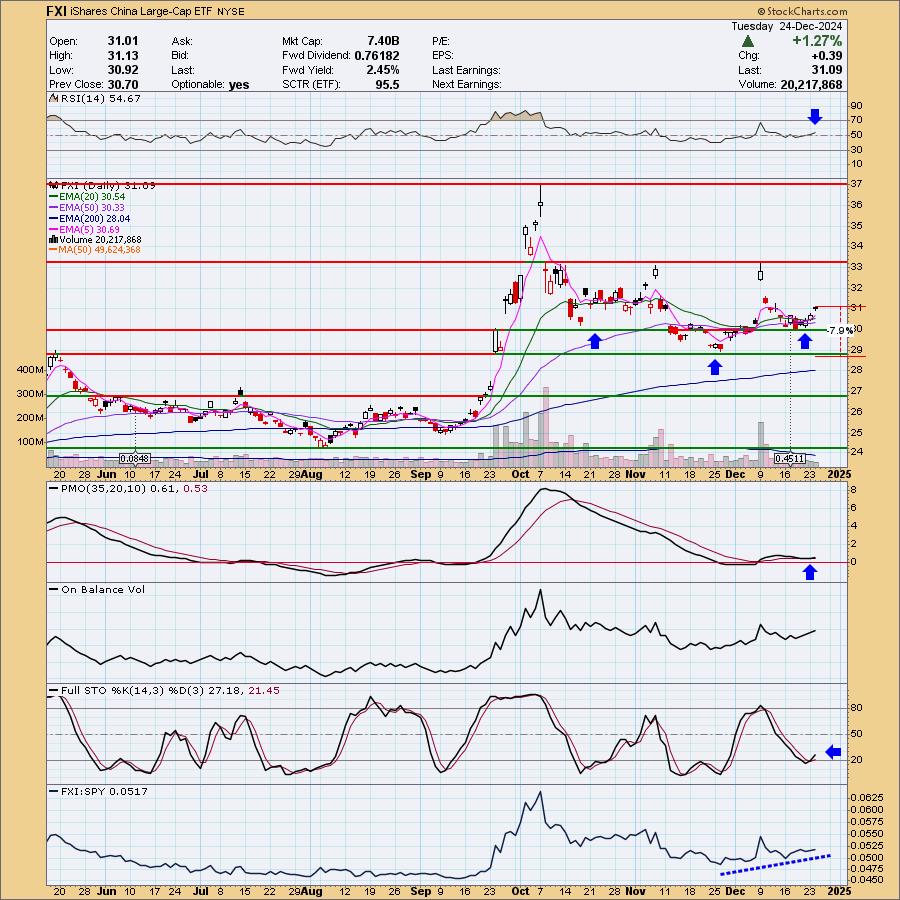Click the Fwd Yield value 2.45%
The height and width of the screenshot is (900, 900).
(383, 69)
